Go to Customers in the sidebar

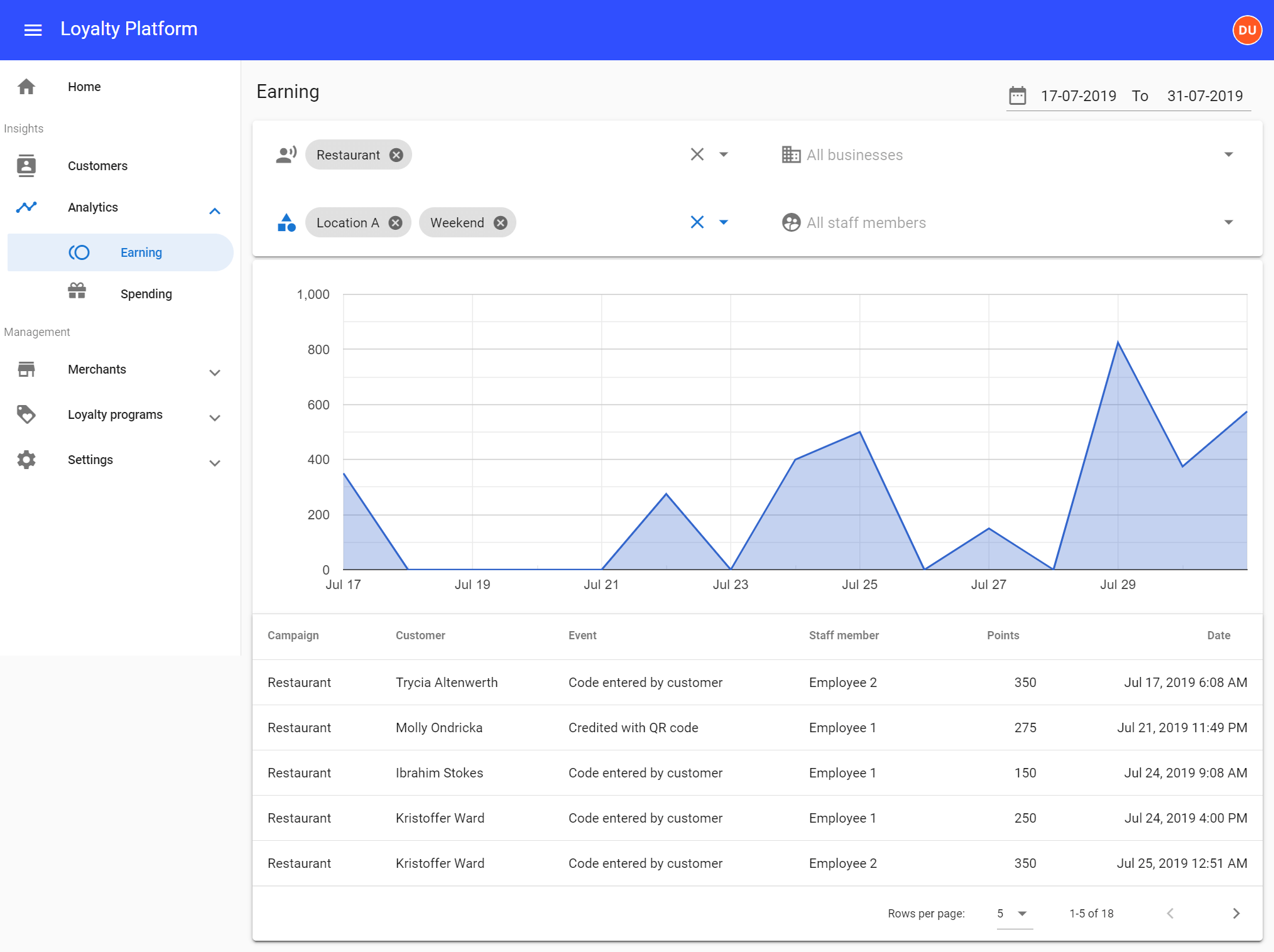[x=97, y=166]
